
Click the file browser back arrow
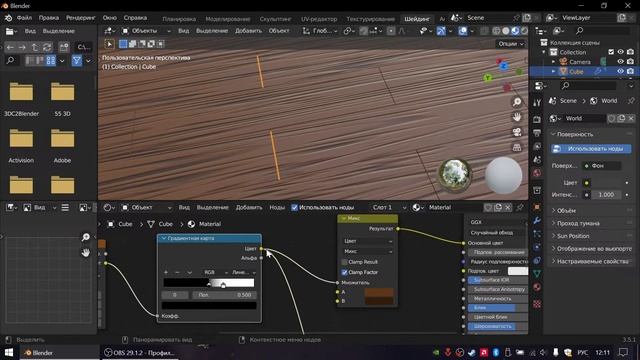tap(10, 47)
